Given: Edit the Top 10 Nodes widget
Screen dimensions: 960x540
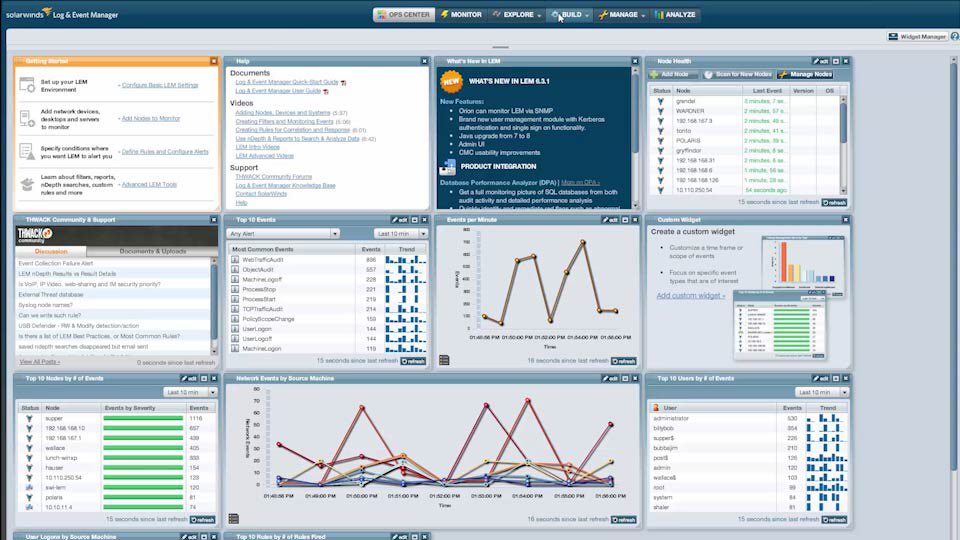Looking at the screenshot, I should tap(189, 378).
